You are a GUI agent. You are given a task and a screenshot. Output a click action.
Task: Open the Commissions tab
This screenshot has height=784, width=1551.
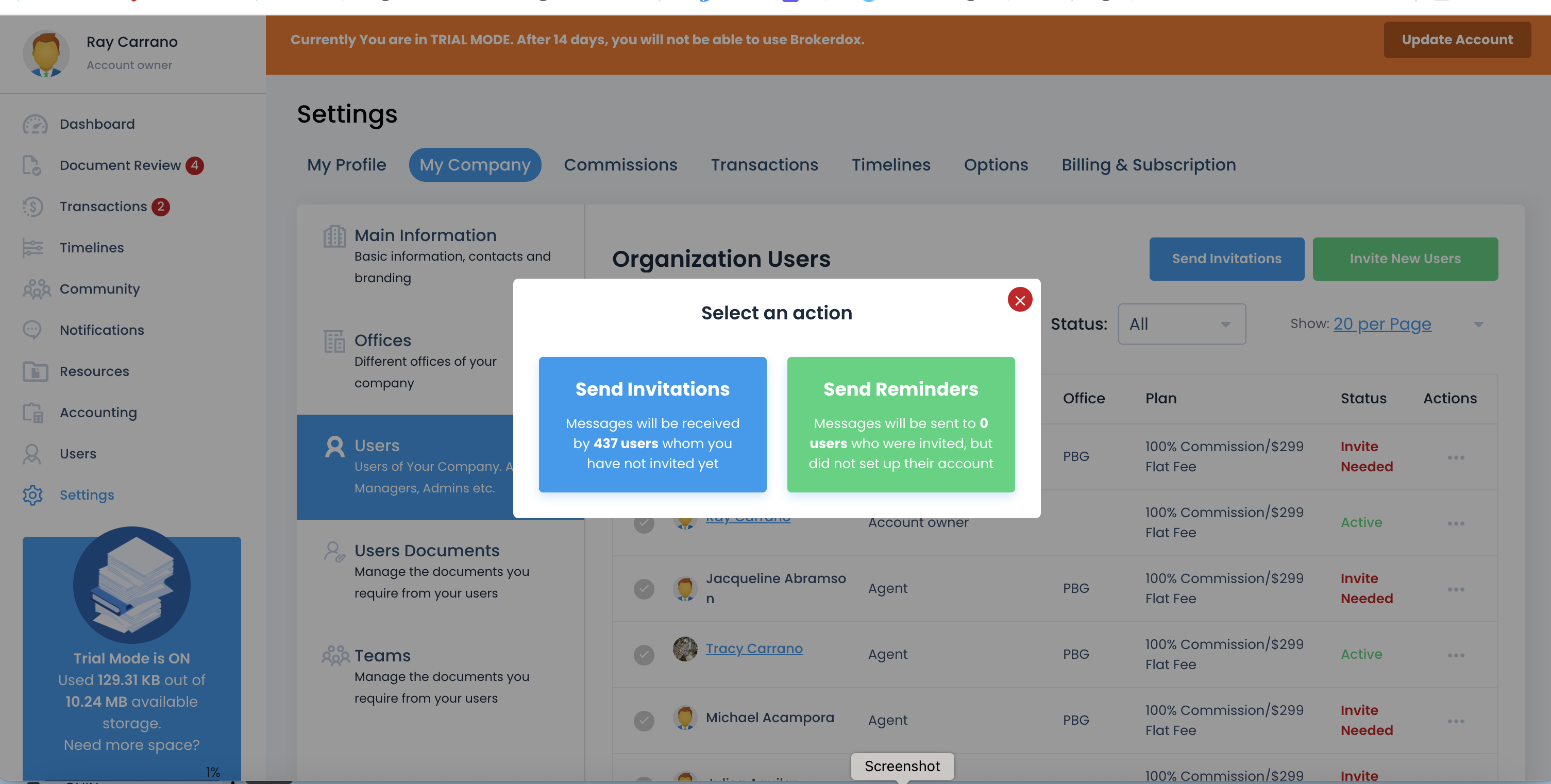[x=620, y=165]
